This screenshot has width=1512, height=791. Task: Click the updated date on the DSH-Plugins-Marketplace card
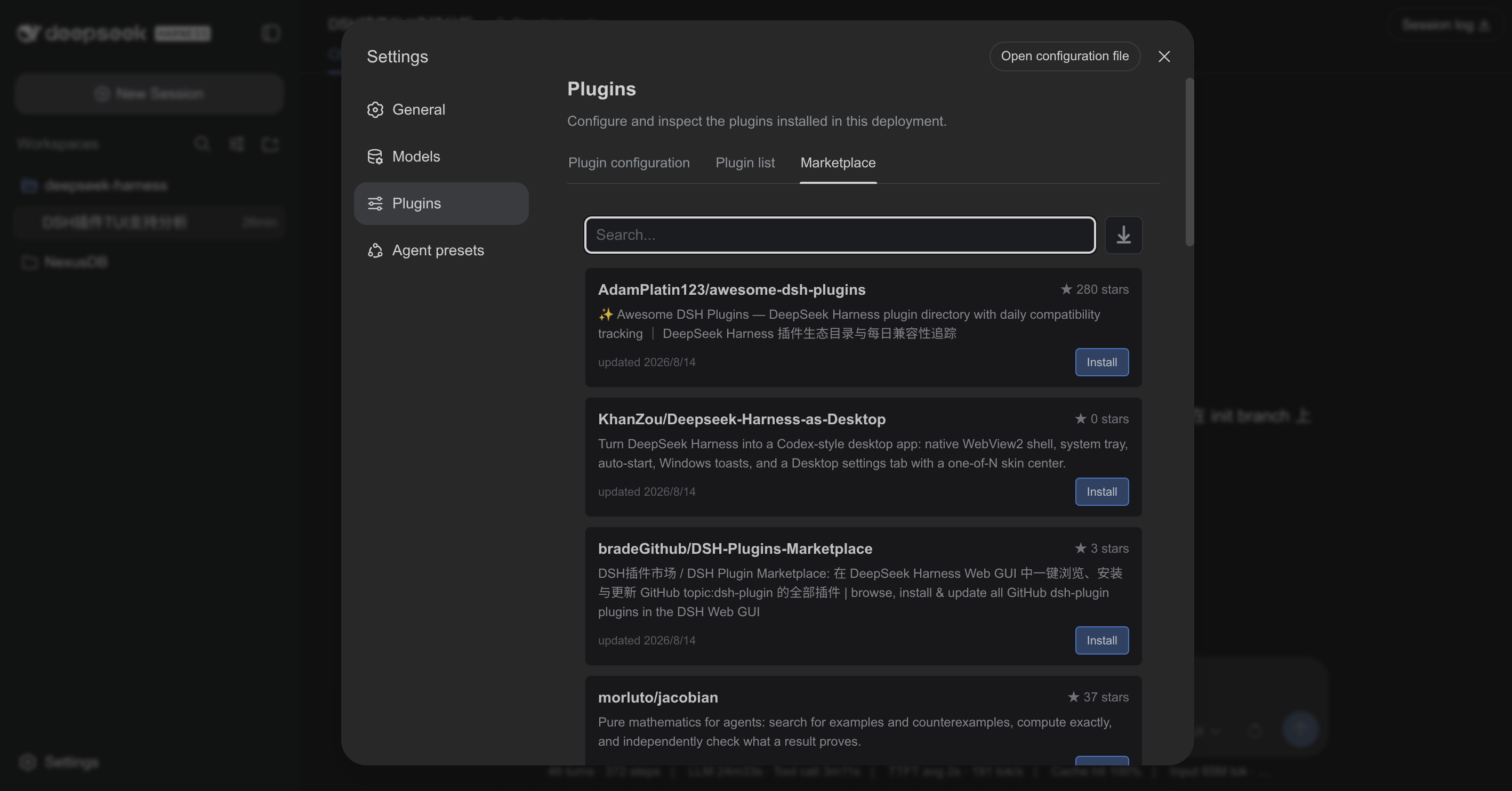click(646, 640)
